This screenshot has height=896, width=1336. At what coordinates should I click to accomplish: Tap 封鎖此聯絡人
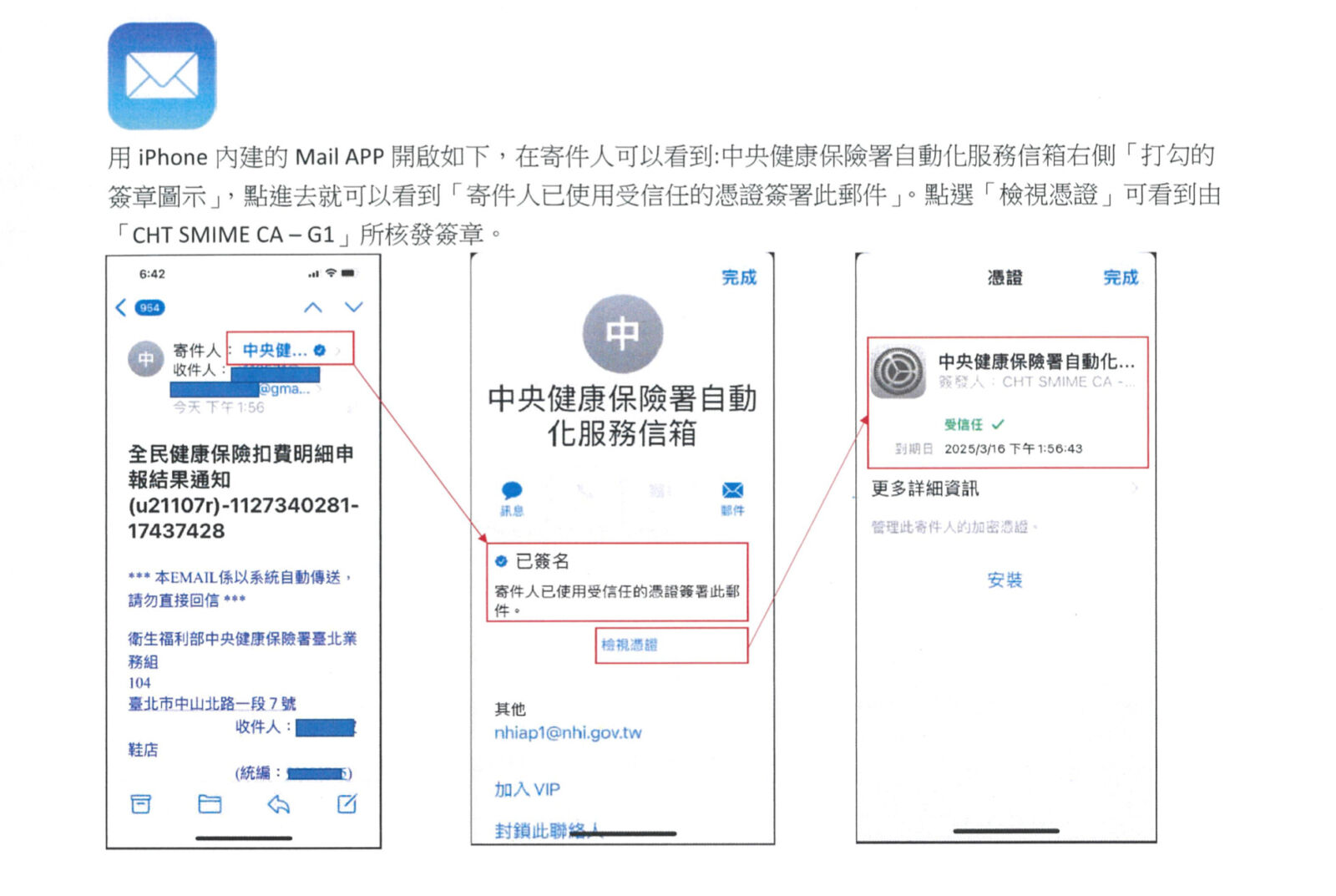pos(548,830)
